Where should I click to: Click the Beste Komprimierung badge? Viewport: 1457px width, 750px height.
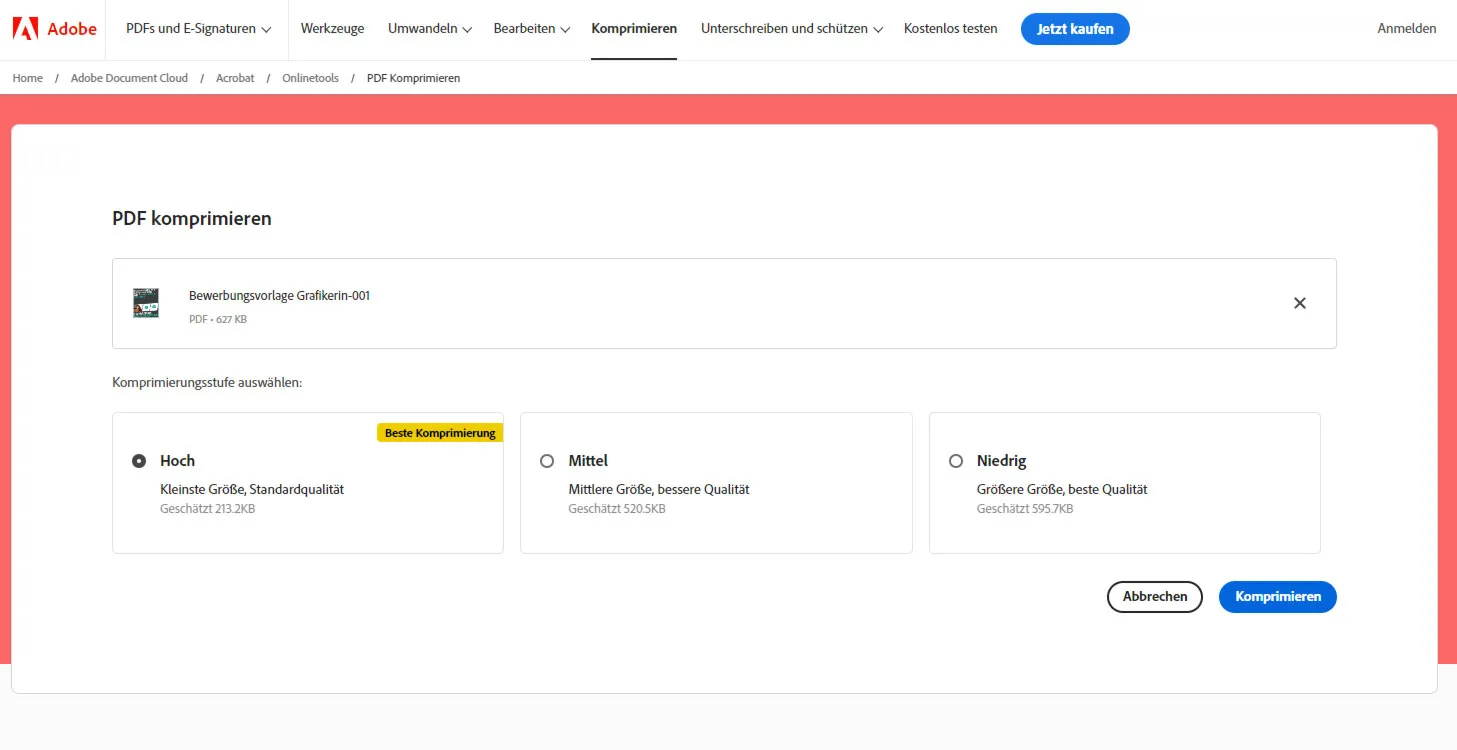pos(440,433)
